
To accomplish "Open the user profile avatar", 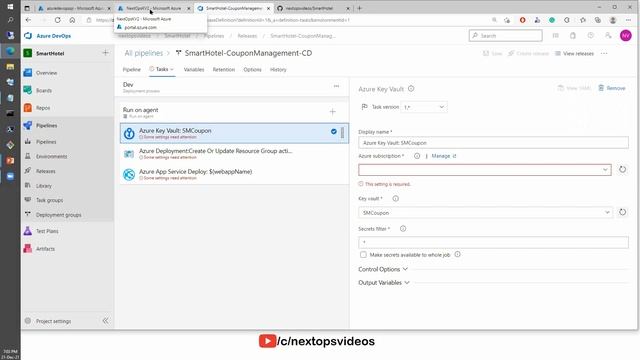I will point(625,36).
